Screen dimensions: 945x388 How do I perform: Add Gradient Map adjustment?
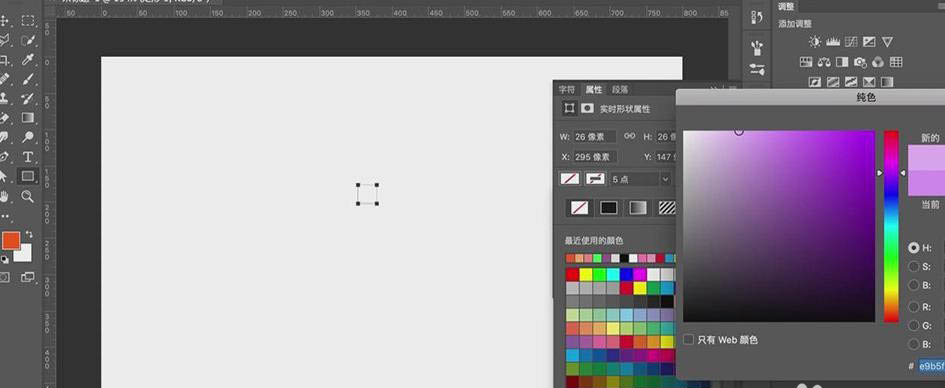(887, 81)
